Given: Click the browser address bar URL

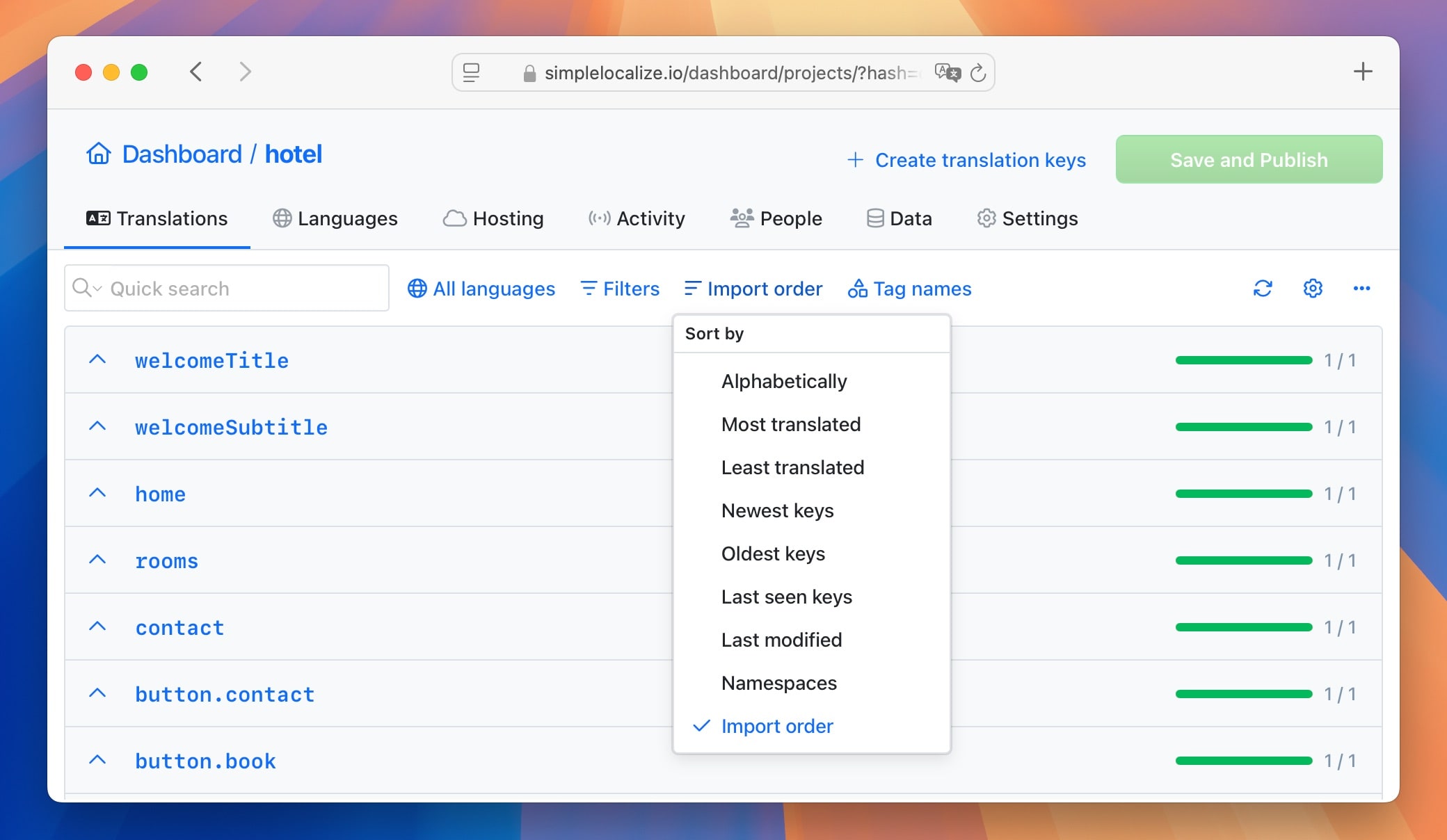Looking at the screenshot, I should point(734,73).
